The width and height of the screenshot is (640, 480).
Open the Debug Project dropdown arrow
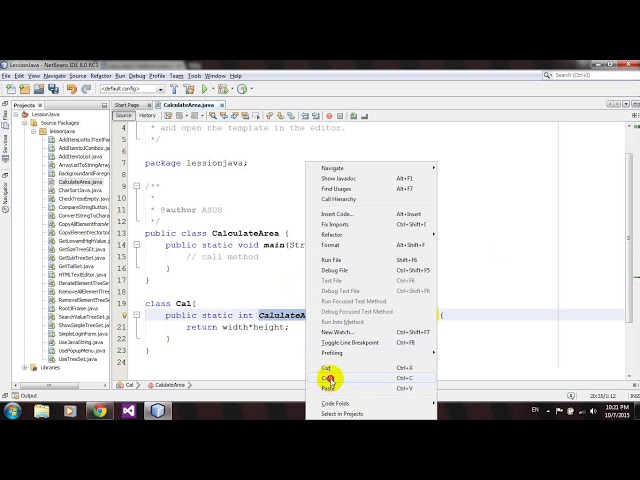point(232,89)
